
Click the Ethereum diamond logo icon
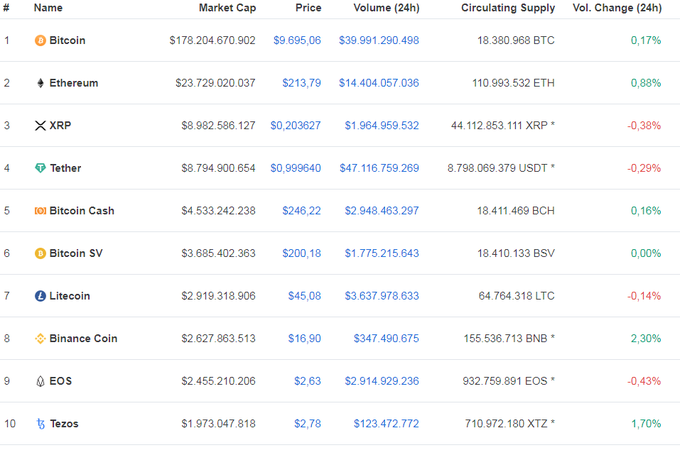[x=40, y=83]
